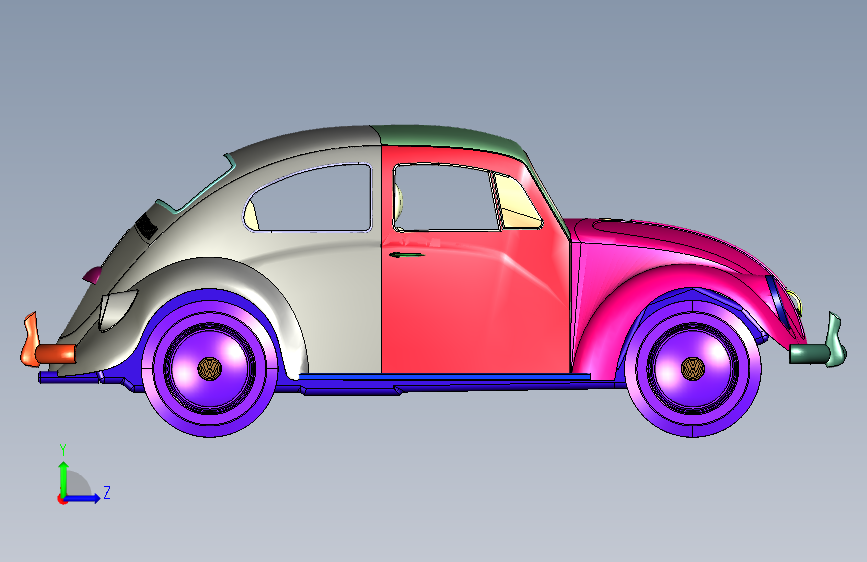Click the dark green front bumper bar
Image resolution: width=867 pixels, height=562 pixels.
pos(808,354)
